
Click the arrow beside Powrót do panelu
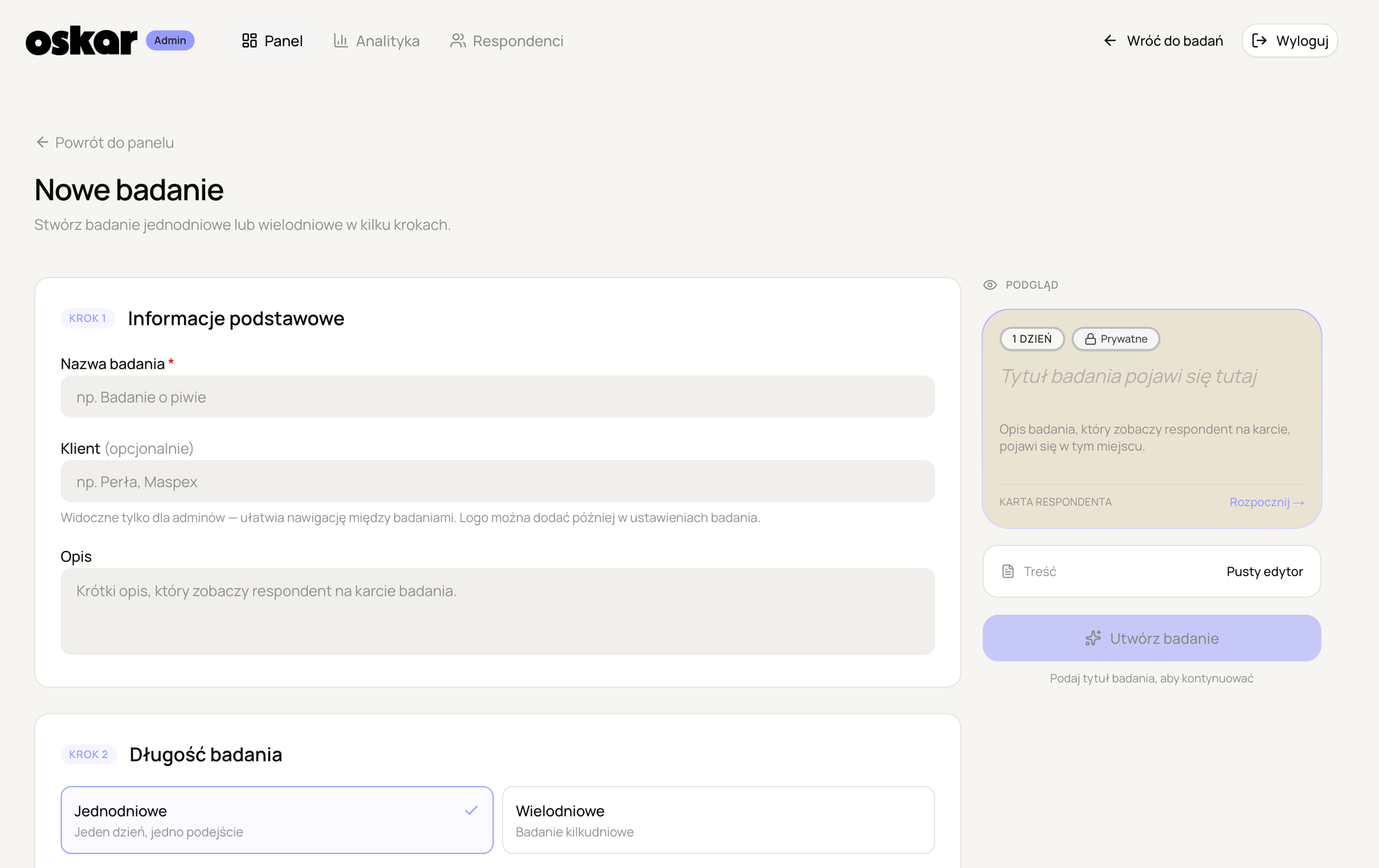42,142
